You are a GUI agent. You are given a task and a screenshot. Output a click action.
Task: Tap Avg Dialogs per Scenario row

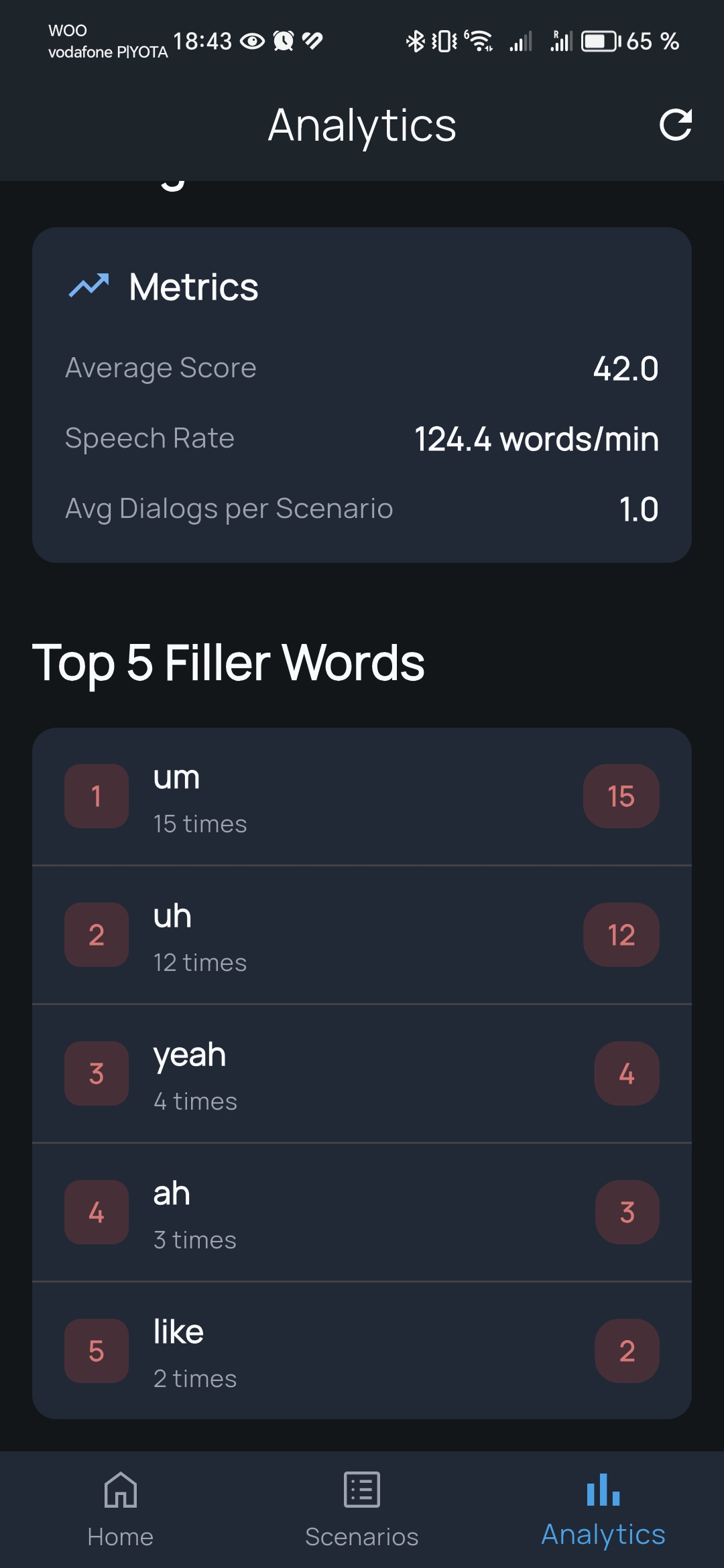(362, 509)
